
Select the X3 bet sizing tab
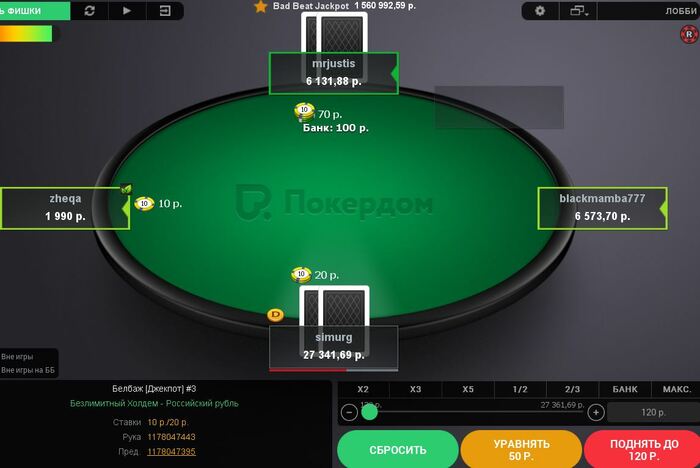click(416, 389)
